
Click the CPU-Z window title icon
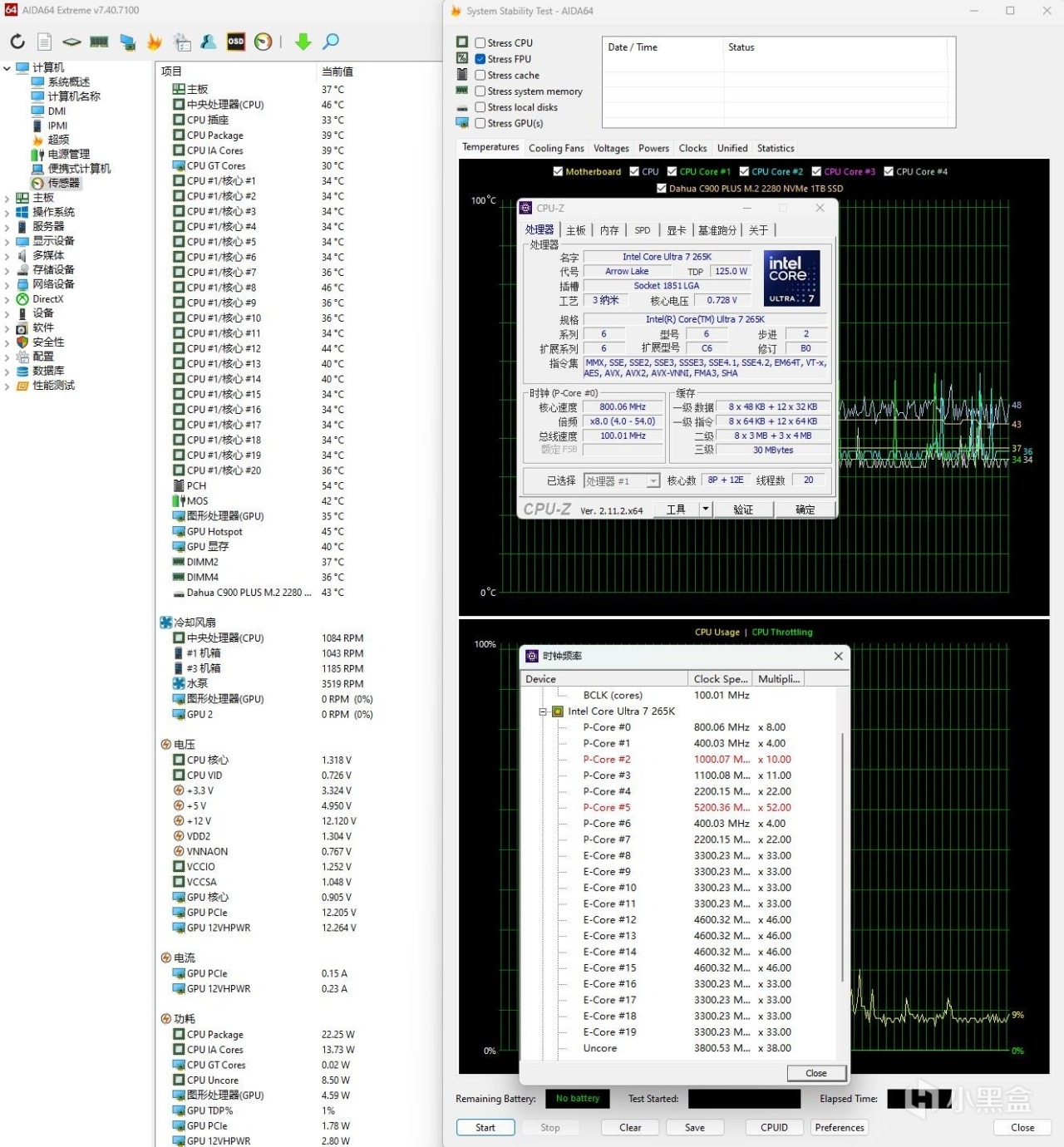(x=526, y=208)
